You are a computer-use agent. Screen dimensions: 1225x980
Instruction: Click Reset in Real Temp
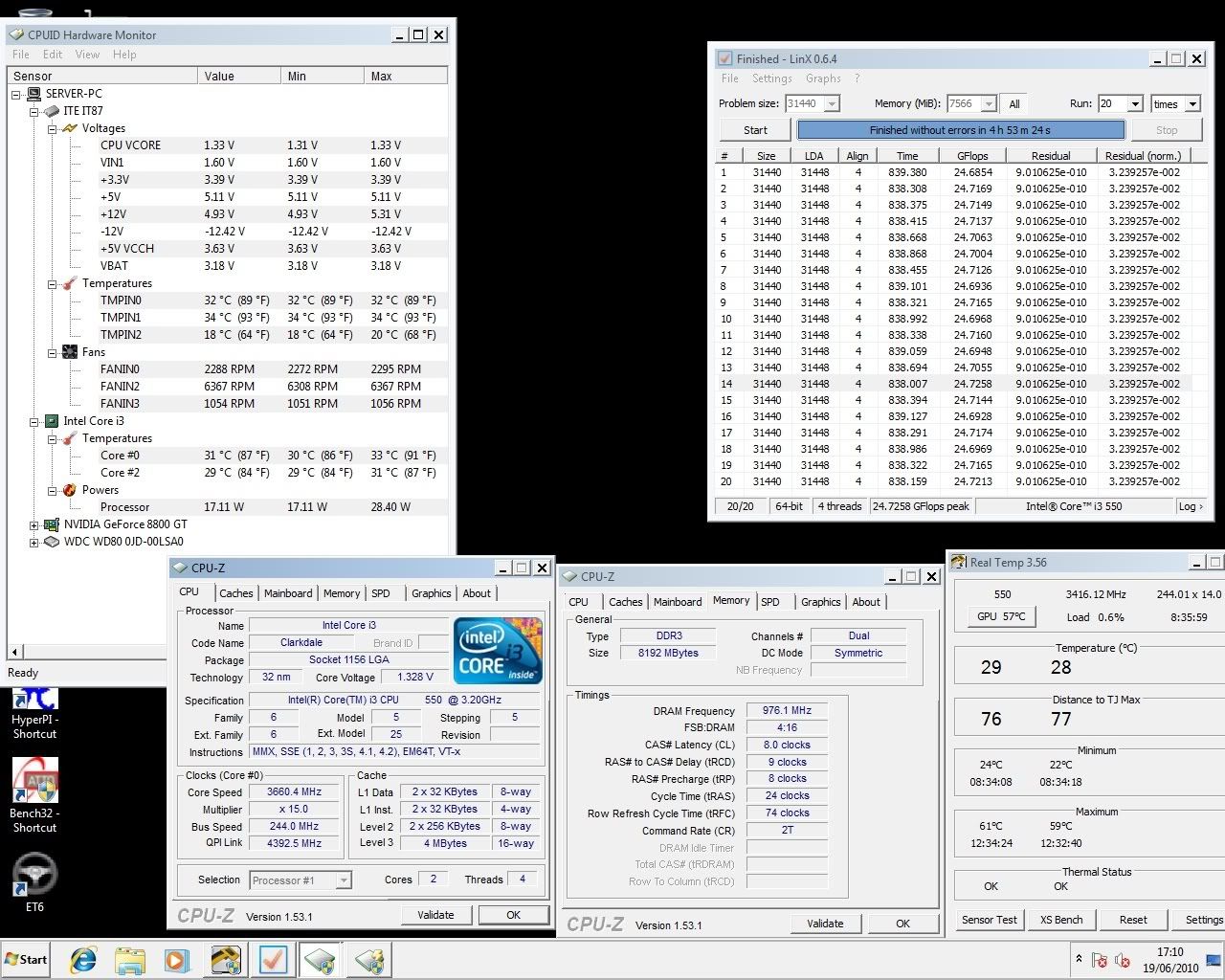coord(1133,920)
